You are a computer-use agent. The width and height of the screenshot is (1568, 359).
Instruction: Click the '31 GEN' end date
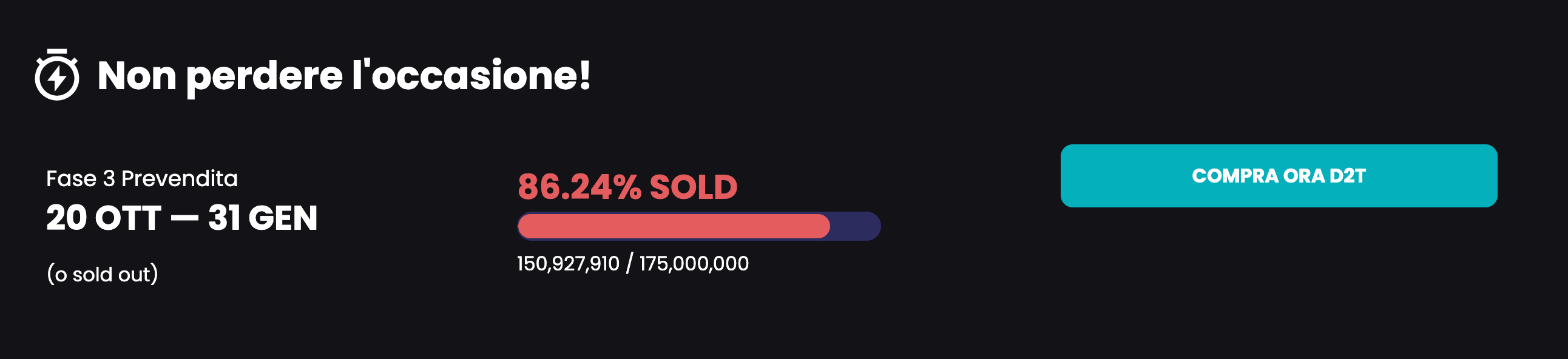point(263,218)
